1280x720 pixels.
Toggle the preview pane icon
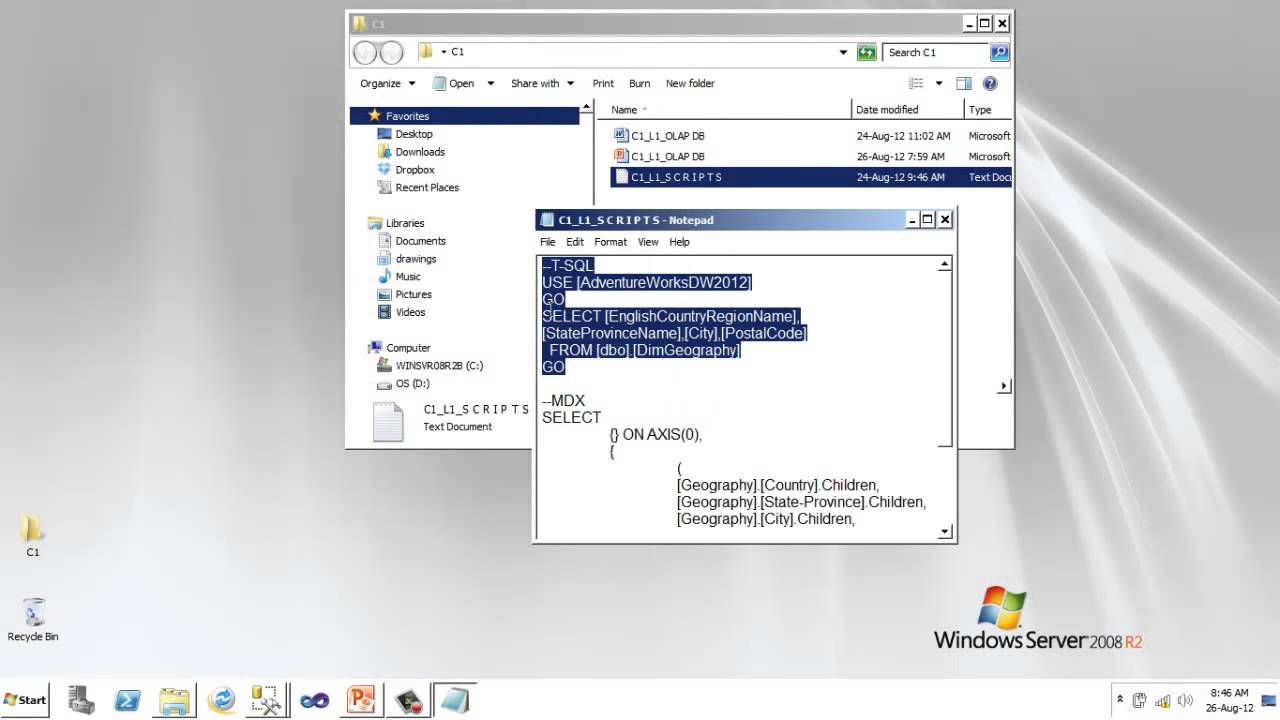[964, 84]
